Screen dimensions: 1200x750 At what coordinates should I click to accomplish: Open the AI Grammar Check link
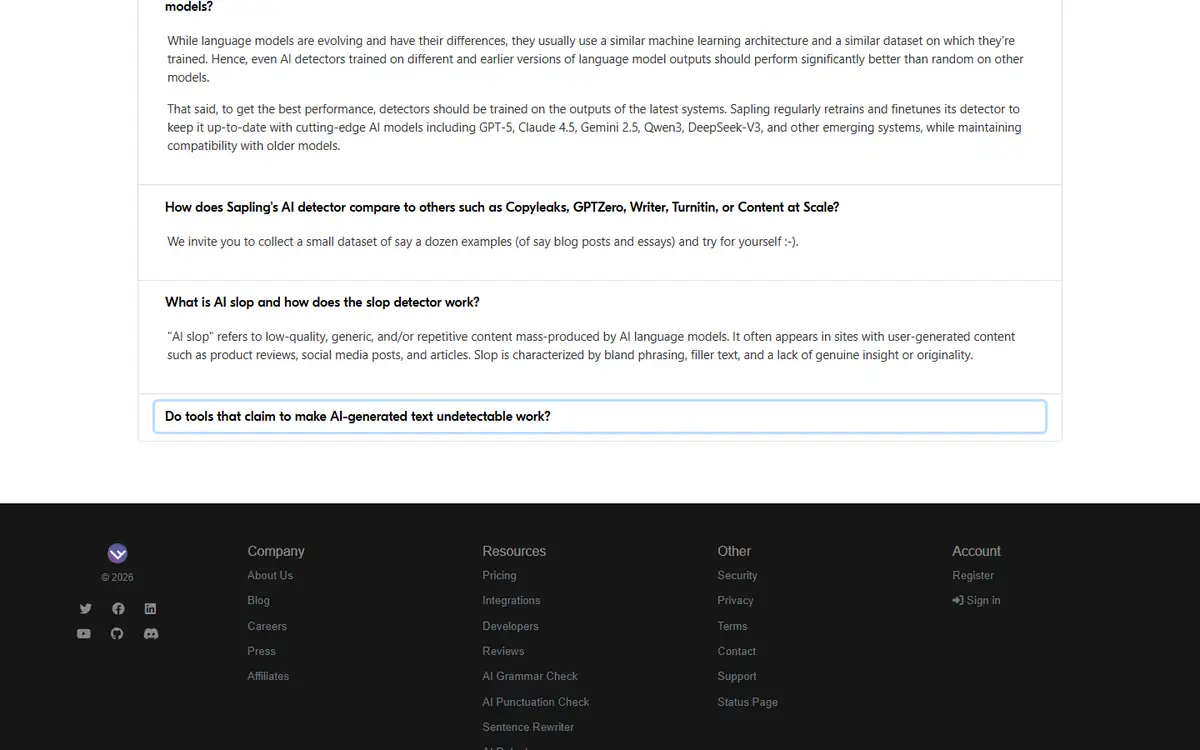click(x=530, y=676)
